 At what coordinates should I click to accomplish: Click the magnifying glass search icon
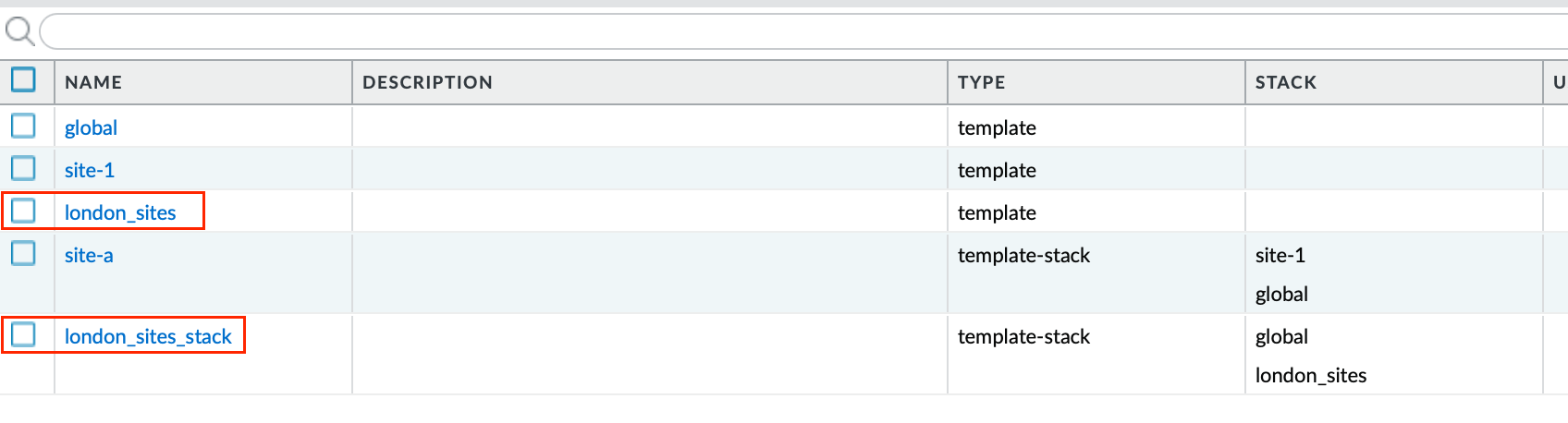coord(19,32)
